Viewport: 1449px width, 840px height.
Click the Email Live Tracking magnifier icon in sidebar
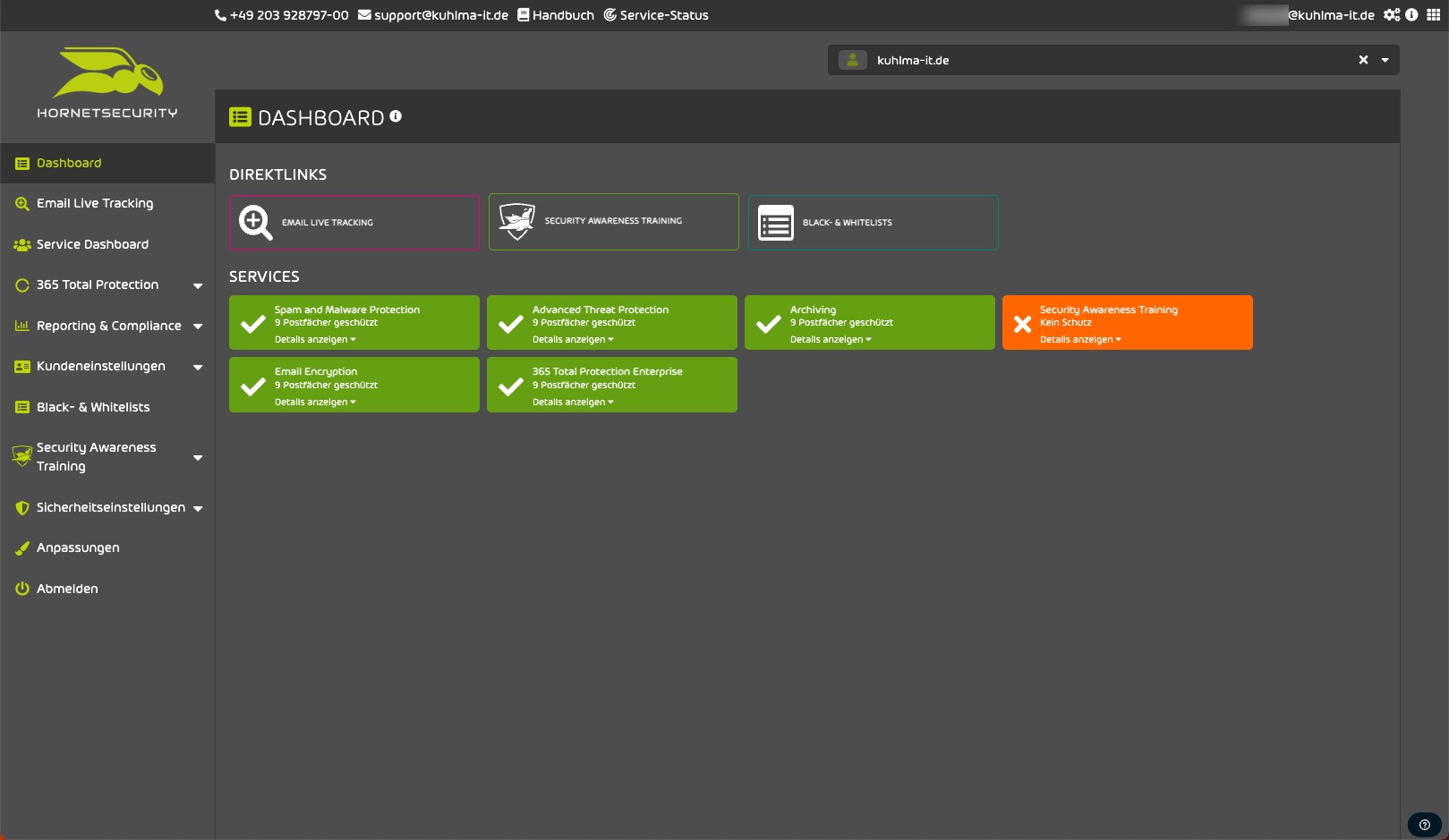pyautogui.click(x=22, y=204)
